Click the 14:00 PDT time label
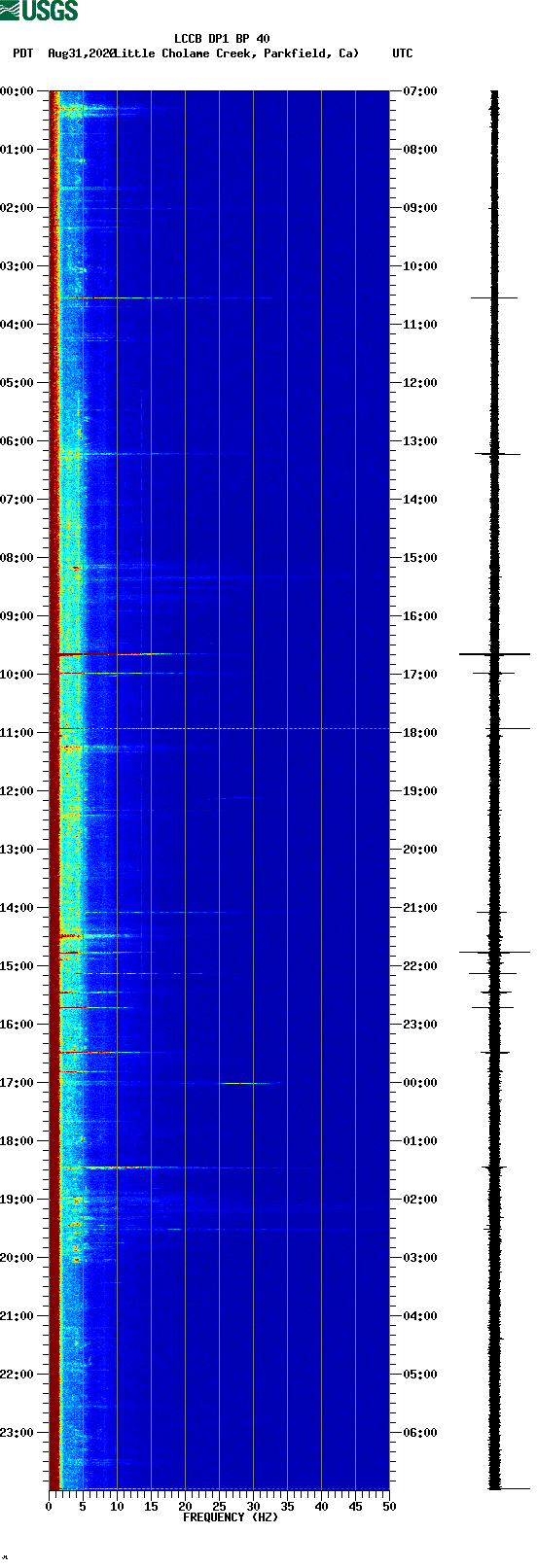Image resolution: width=537 pixels, height=1568 pixels. click(x=18, y=908)
